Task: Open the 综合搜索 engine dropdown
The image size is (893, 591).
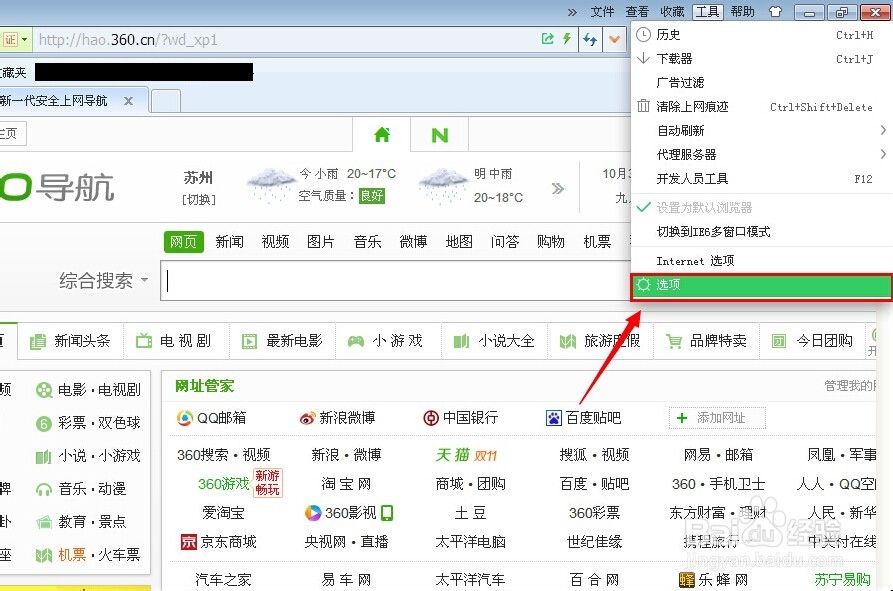Action: pyautogui.click(x=103, y=280)
